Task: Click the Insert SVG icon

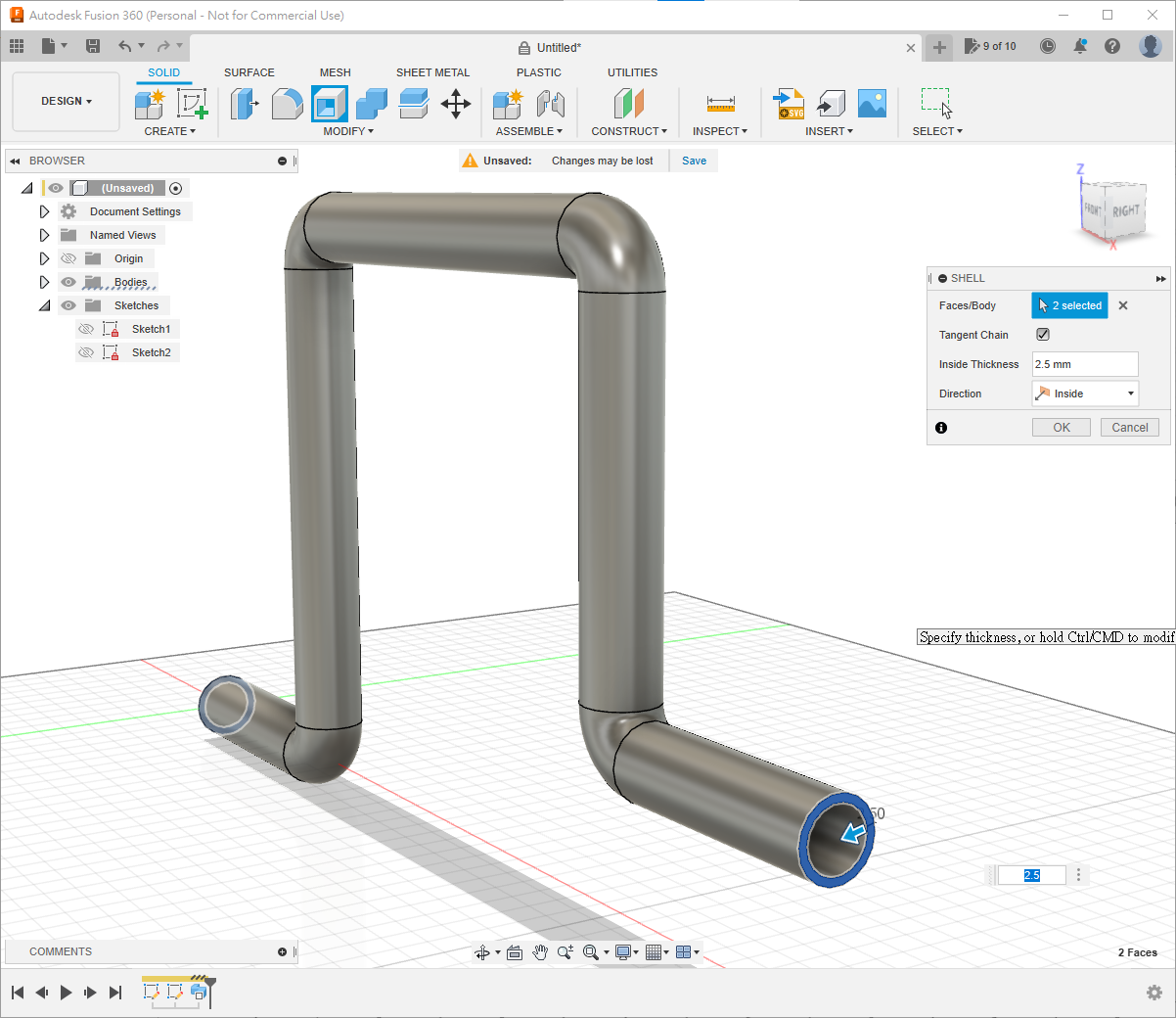Action: pos(789,103)
